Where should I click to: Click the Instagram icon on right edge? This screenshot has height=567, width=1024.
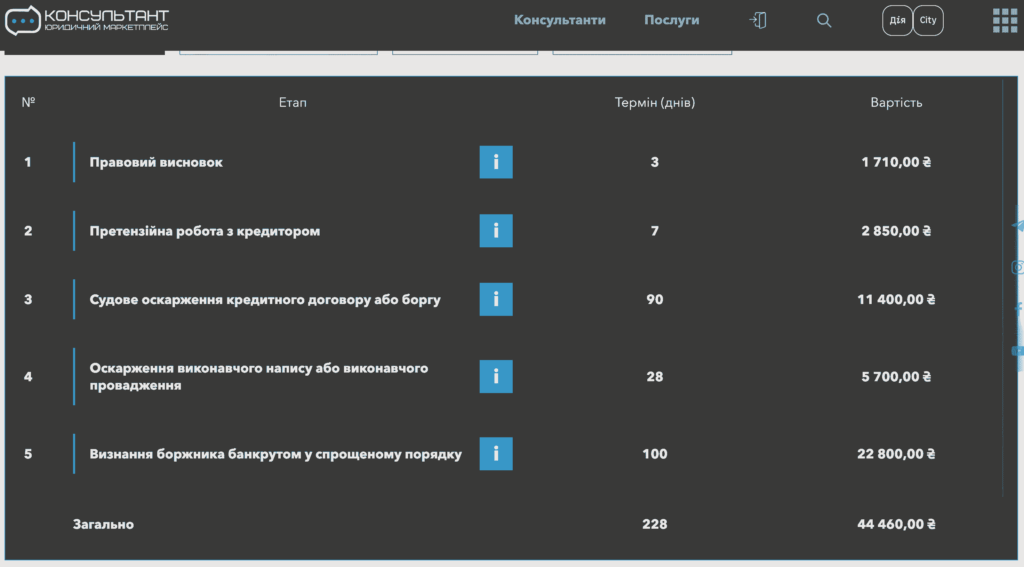[x=1018, y=267]
